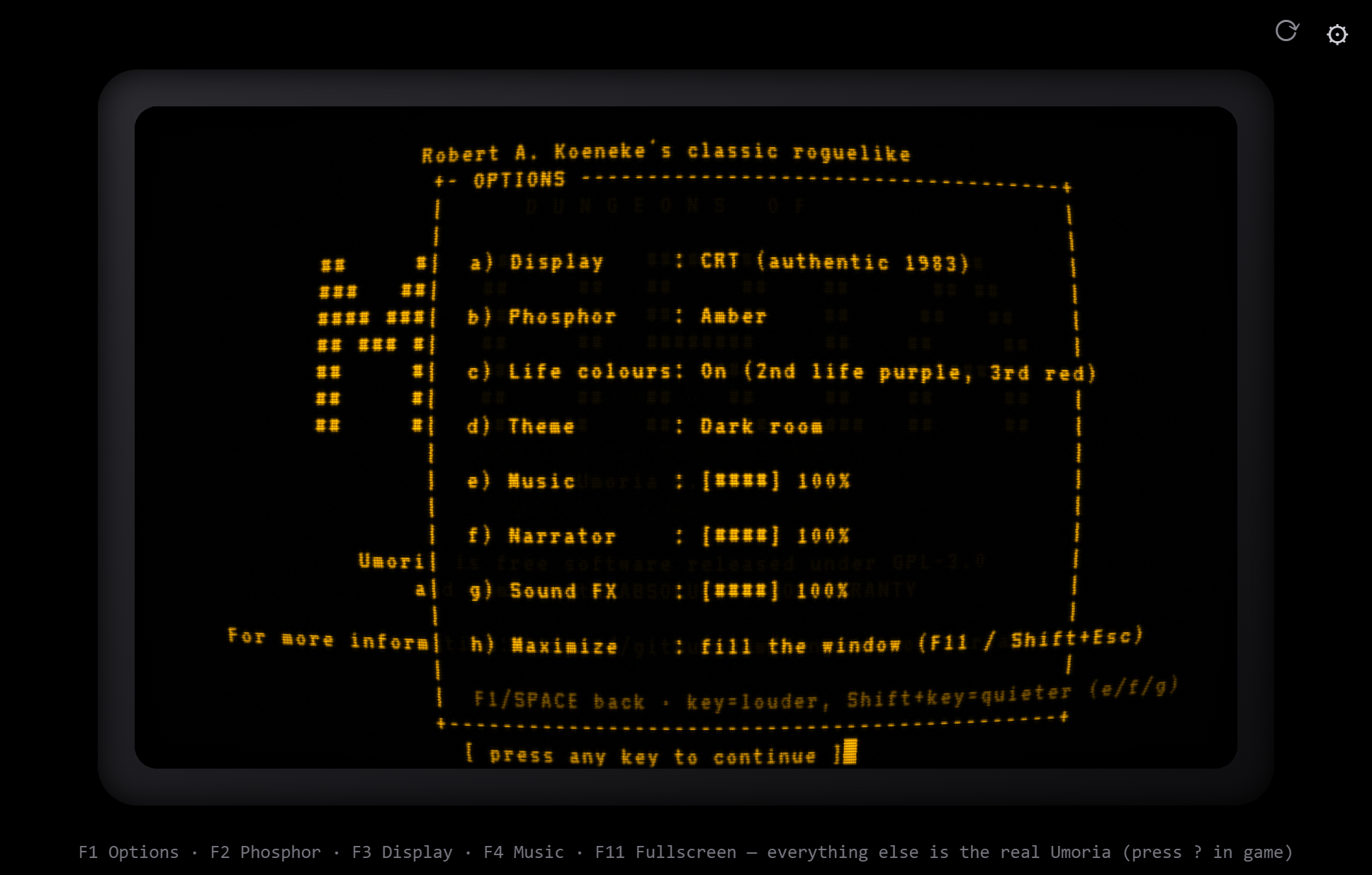Viewport: 1372px width, 875px height.
Task: Adjust the Music volume bar
Action: (x=741, y=481)
